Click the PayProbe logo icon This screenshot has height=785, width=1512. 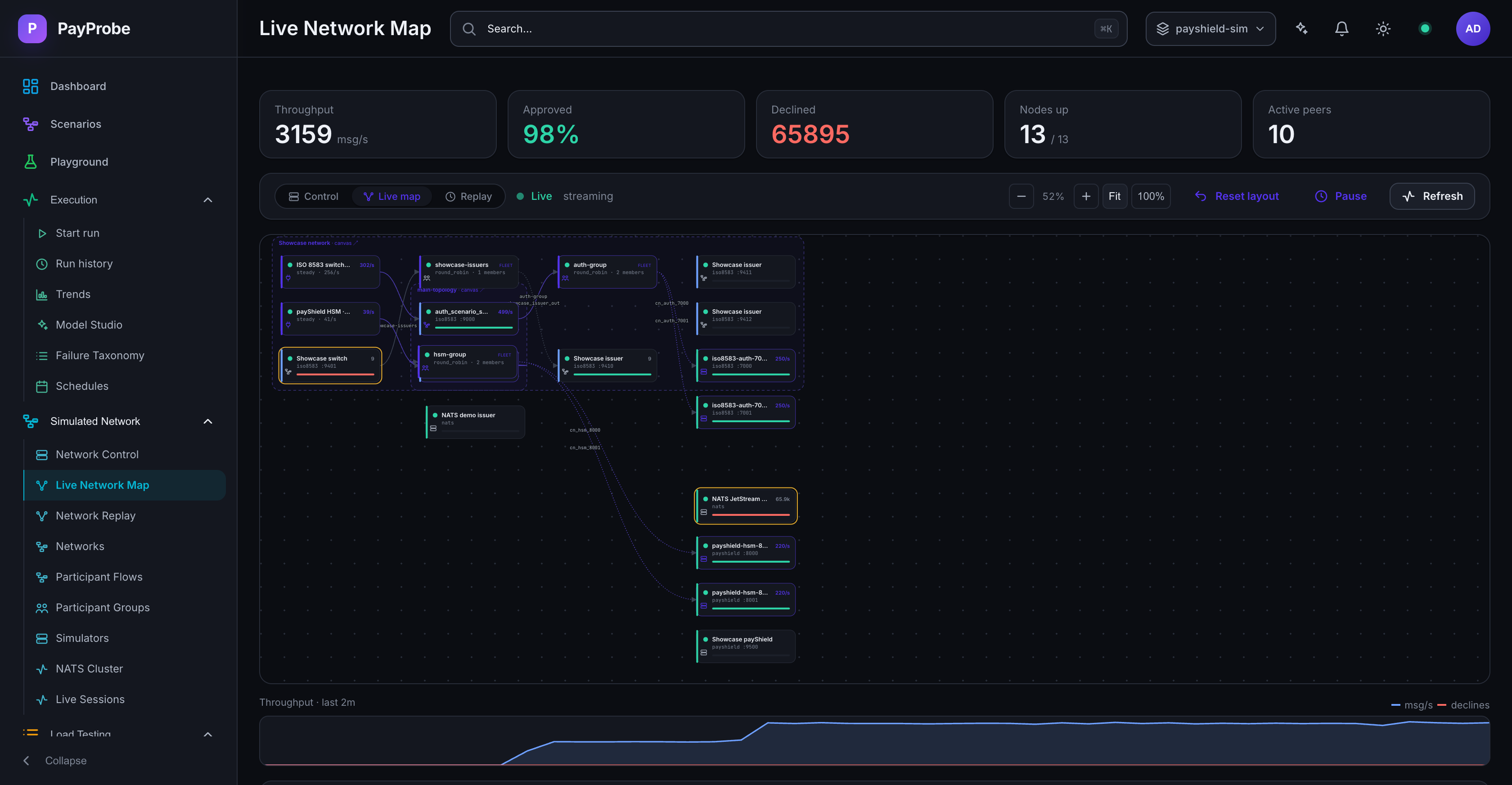tap(32, 28)
